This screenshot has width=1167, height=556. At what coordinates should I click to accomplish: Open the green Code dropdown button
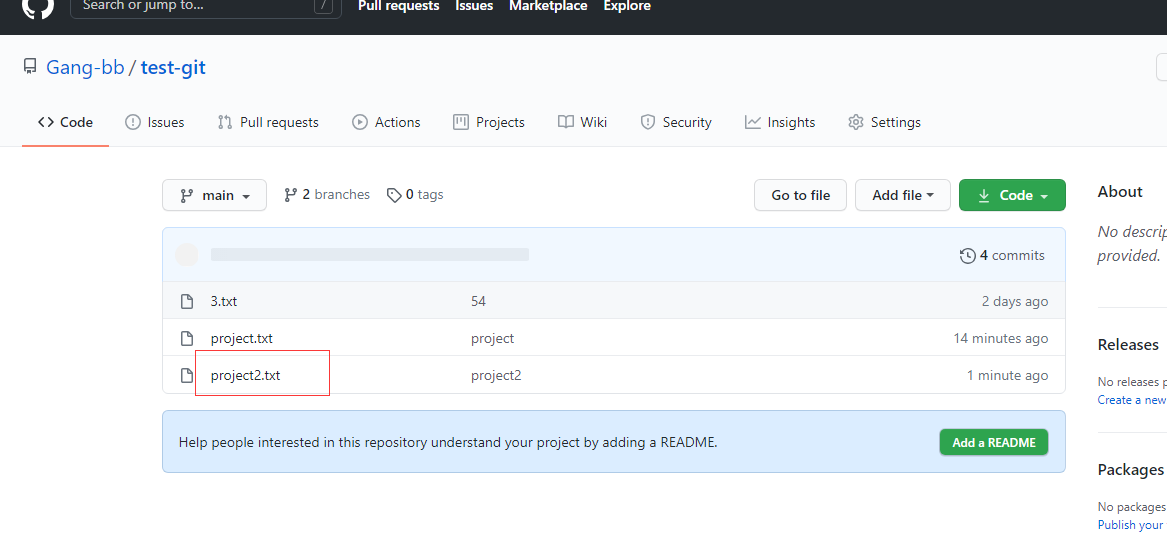(x=1012, y=195)
